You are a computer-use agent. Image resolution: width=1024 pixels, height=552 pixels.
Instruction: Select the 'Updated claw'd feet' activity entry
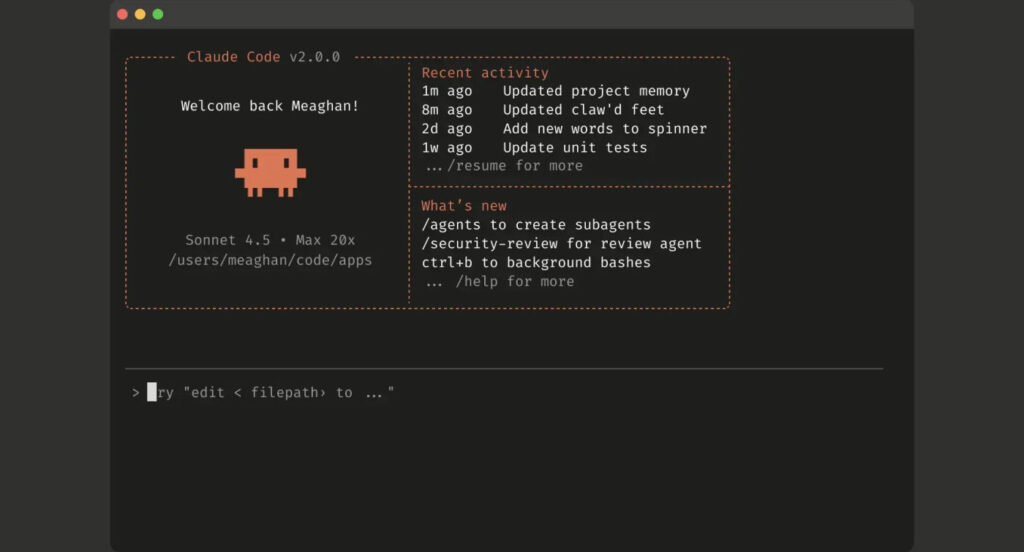(x=583, y=110)
